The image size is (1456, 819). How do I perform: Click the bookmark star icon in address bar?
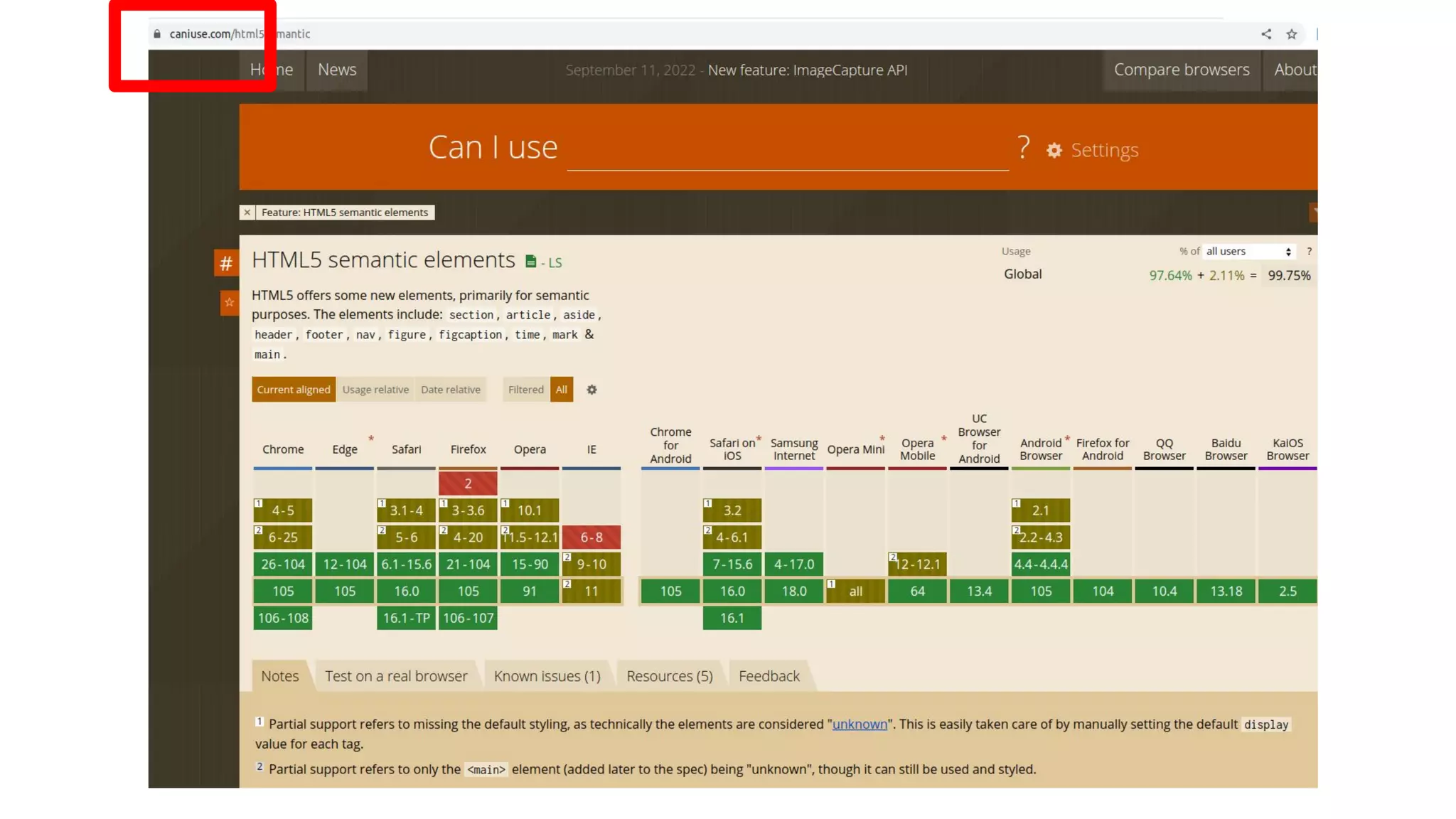tap(1291, 34)
